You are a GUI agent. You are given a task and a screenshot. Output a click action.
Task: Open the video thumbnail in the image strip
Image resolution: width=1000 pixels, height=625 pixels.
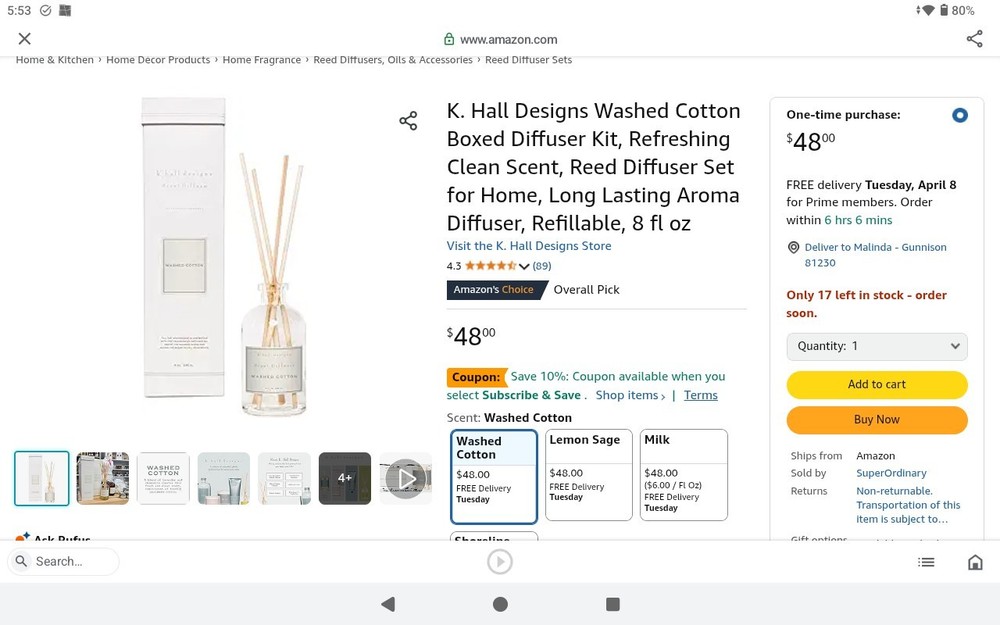coord(405,477)
